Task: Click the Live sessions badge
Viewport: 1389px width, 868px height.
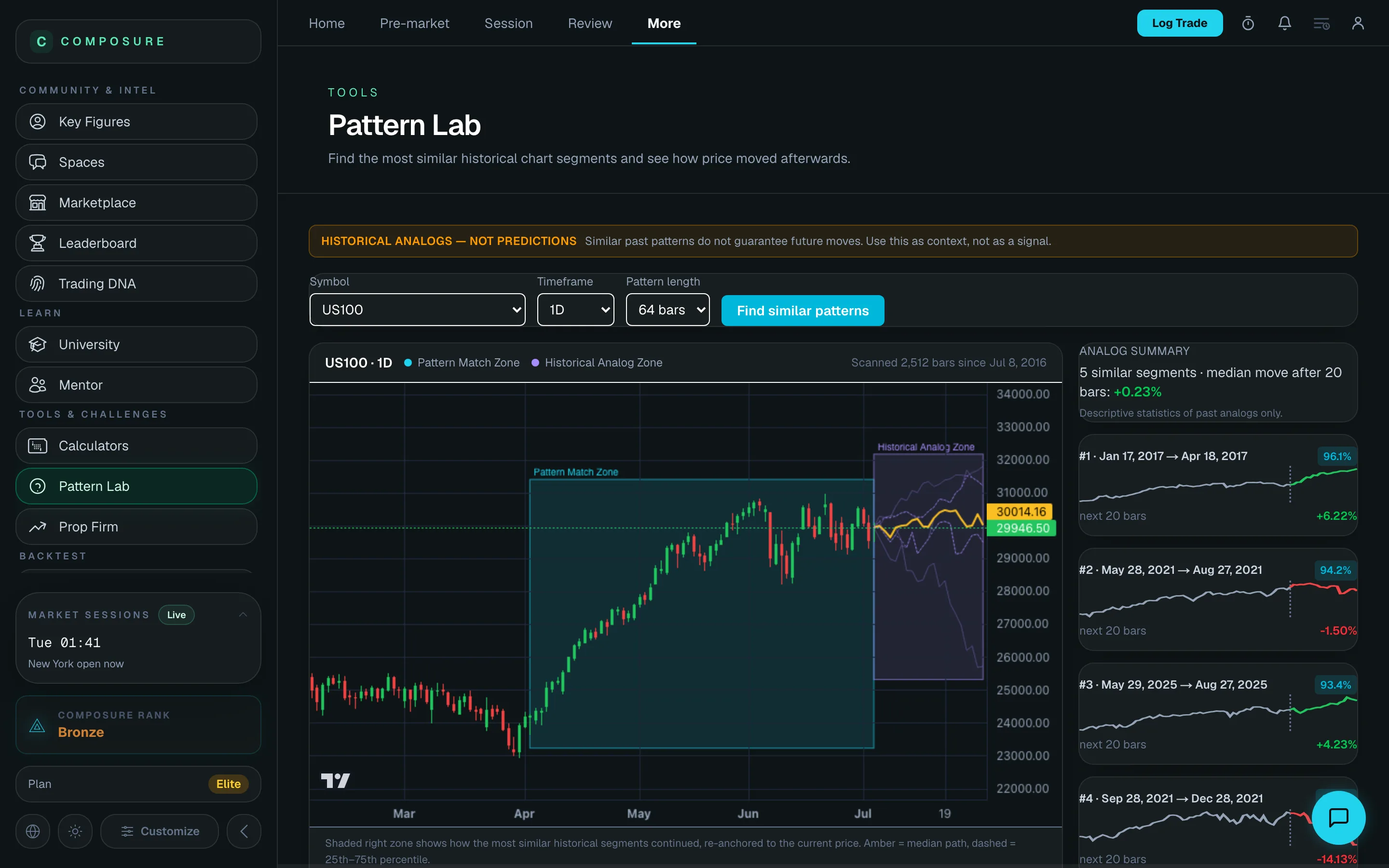Action: point(176,615)
